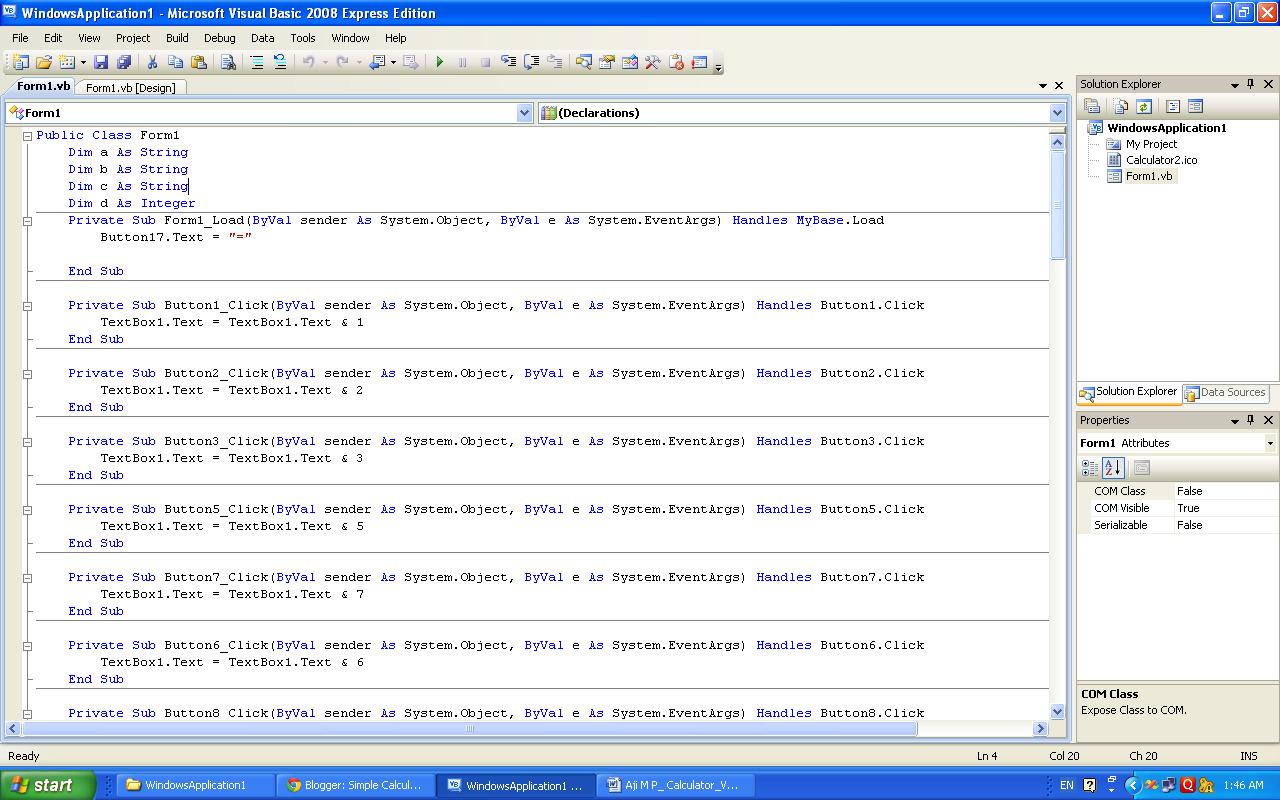Open Properties window position menu
Screen dimensions: 1280x800
pyautogui.click(x=1234, y=421)
